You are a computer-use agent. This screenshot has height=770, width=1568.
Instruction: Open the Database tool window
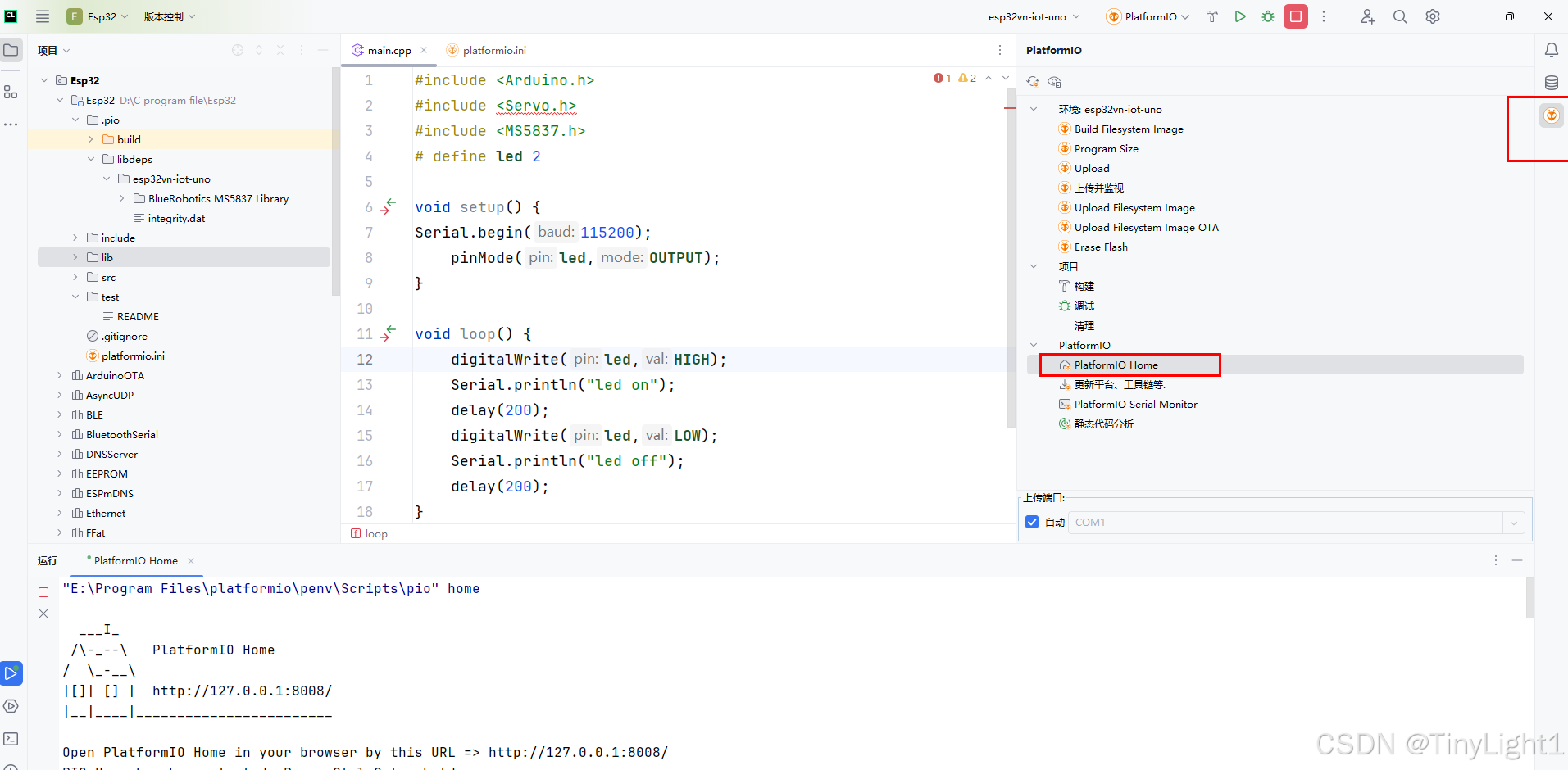tap(1552, 83)
